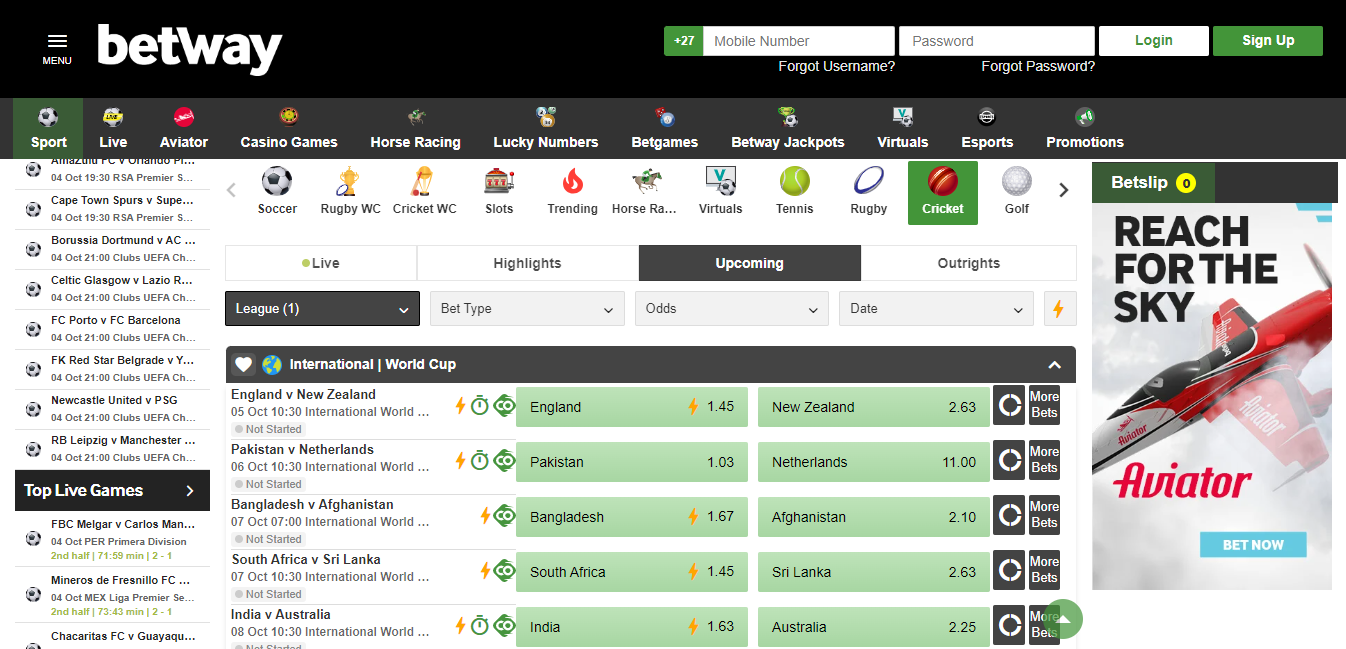Click stopwatch icon in England v New Zealand row
This screenshot has width=1346, height=649.
[480, 405]
